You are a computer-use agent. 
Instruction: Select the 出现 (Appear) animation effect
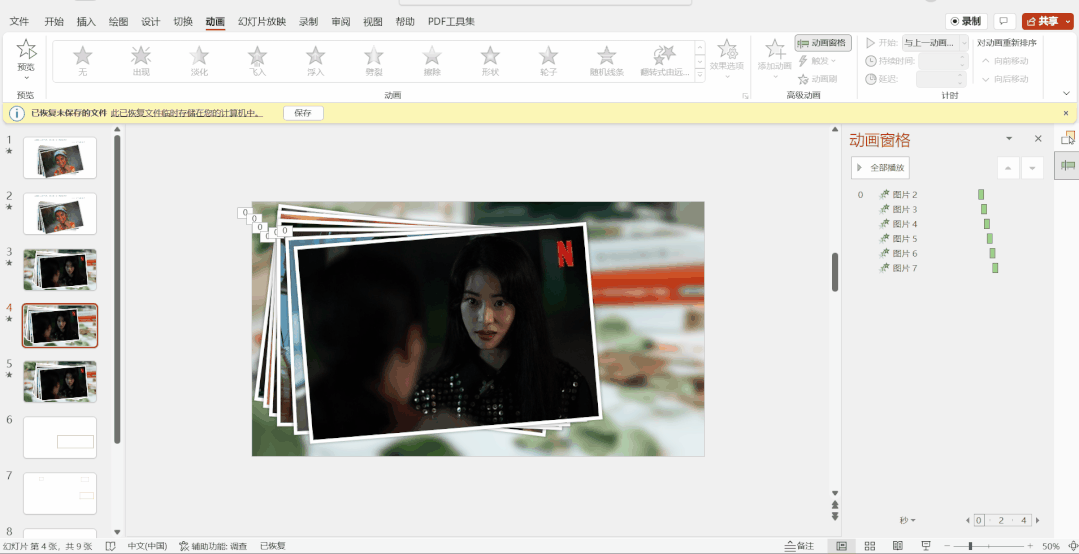(141, 61)
